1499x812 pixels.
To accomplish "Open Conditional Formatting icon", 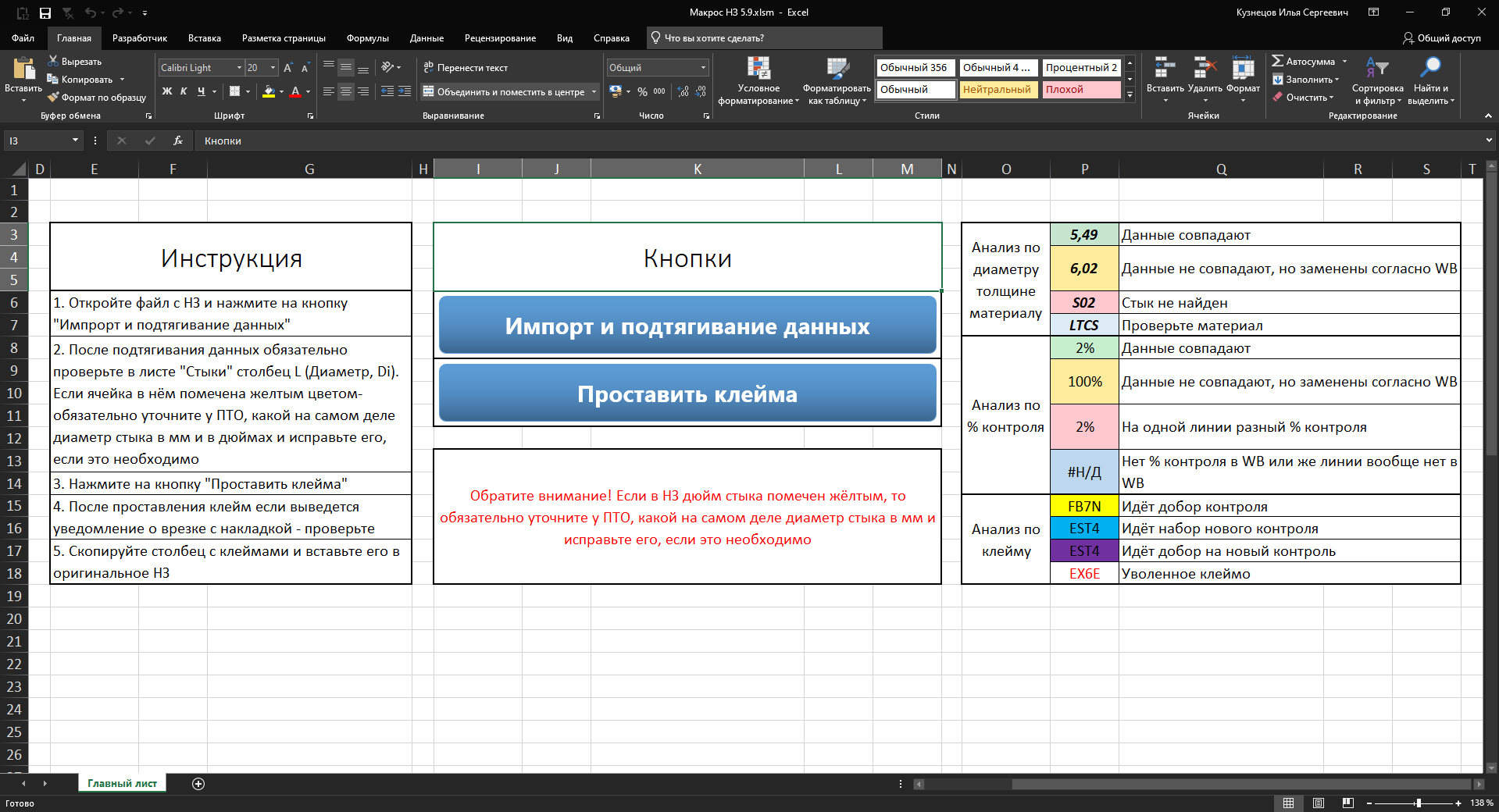I will coord(758,69).
